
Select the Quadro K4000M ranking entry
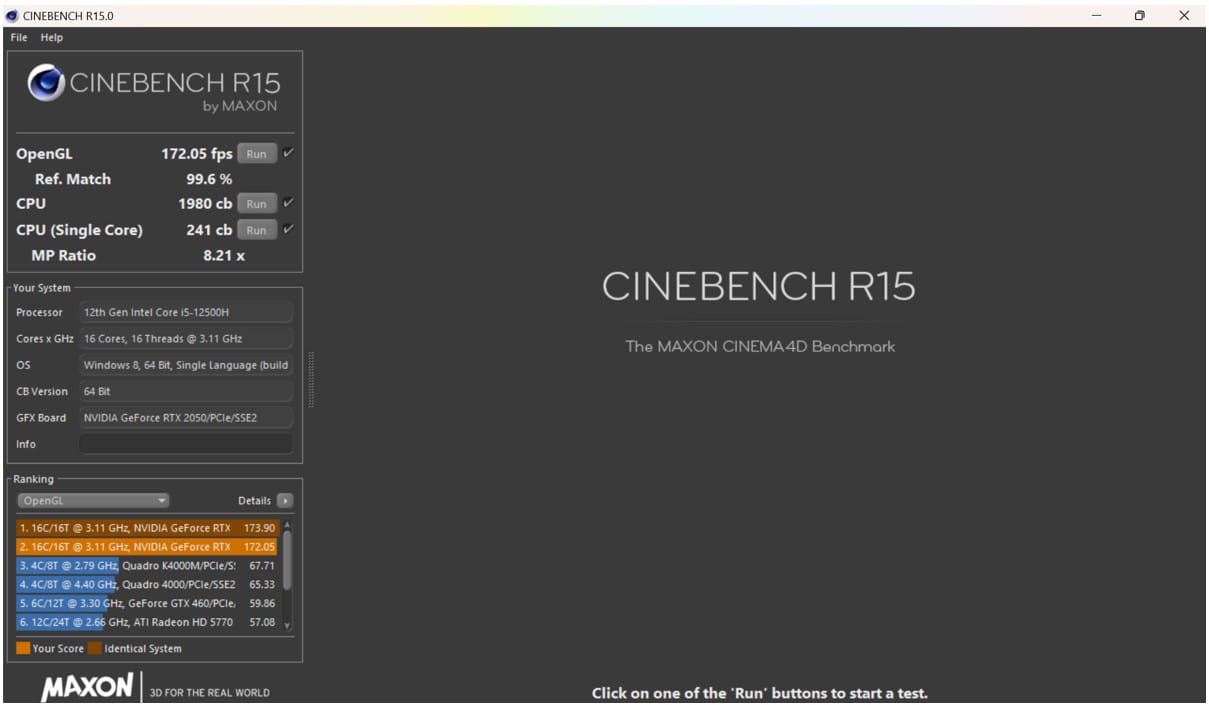pos(147,566)
